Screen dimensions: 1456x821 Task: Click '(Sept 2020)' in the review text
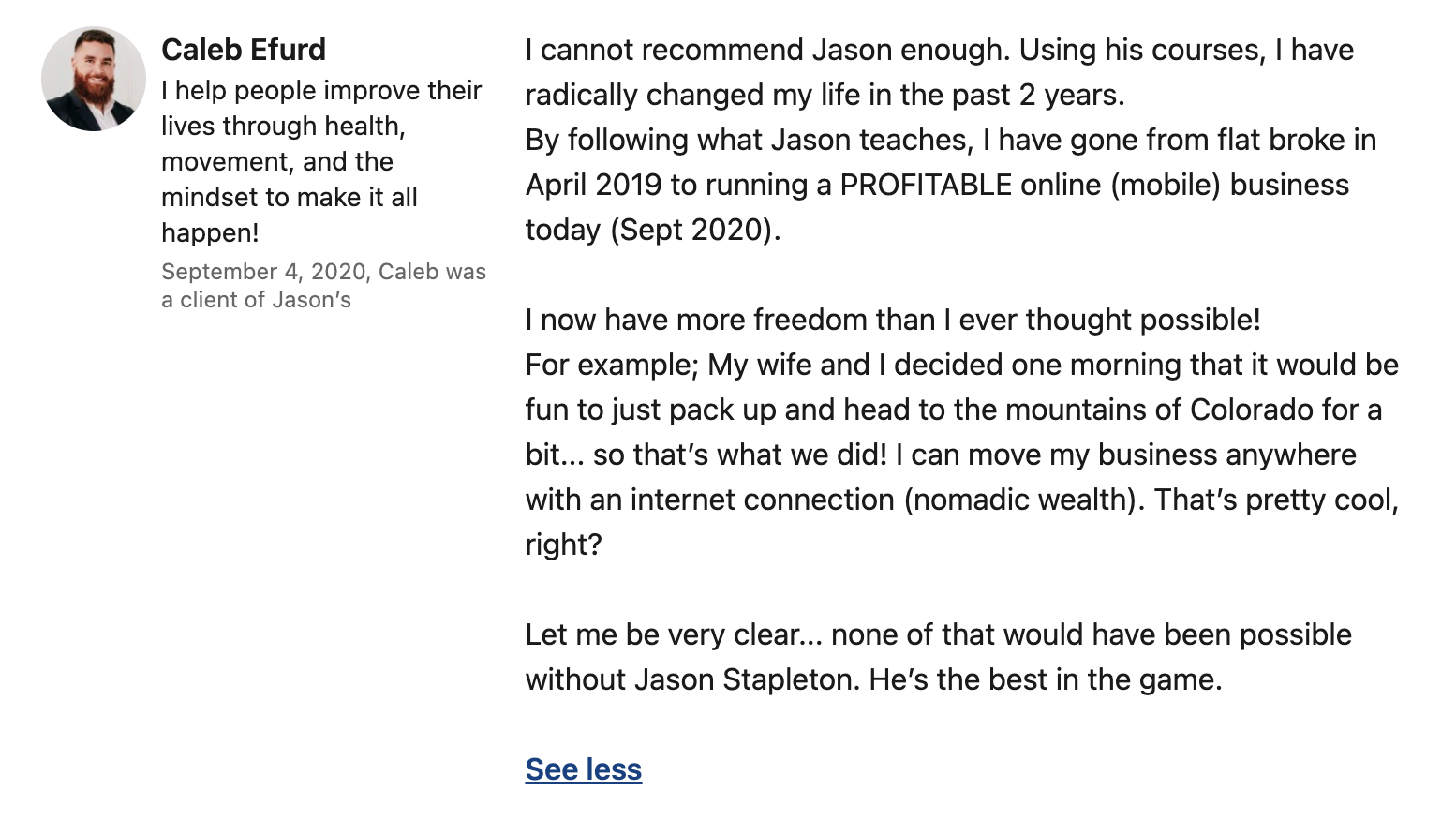pyautogui.click(x=695, y=230)
